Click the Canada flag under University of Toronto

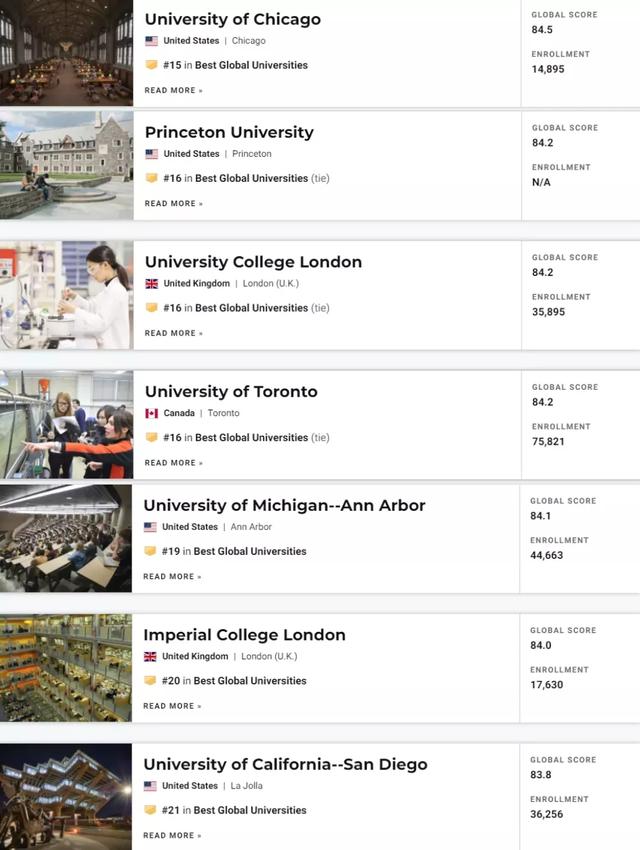(151, 413)
